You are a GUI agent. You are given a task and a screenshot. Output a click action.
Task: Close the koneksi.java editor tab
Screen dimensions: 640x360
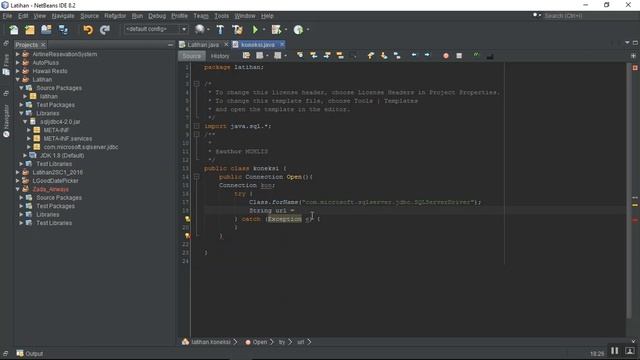pos(282,44)
